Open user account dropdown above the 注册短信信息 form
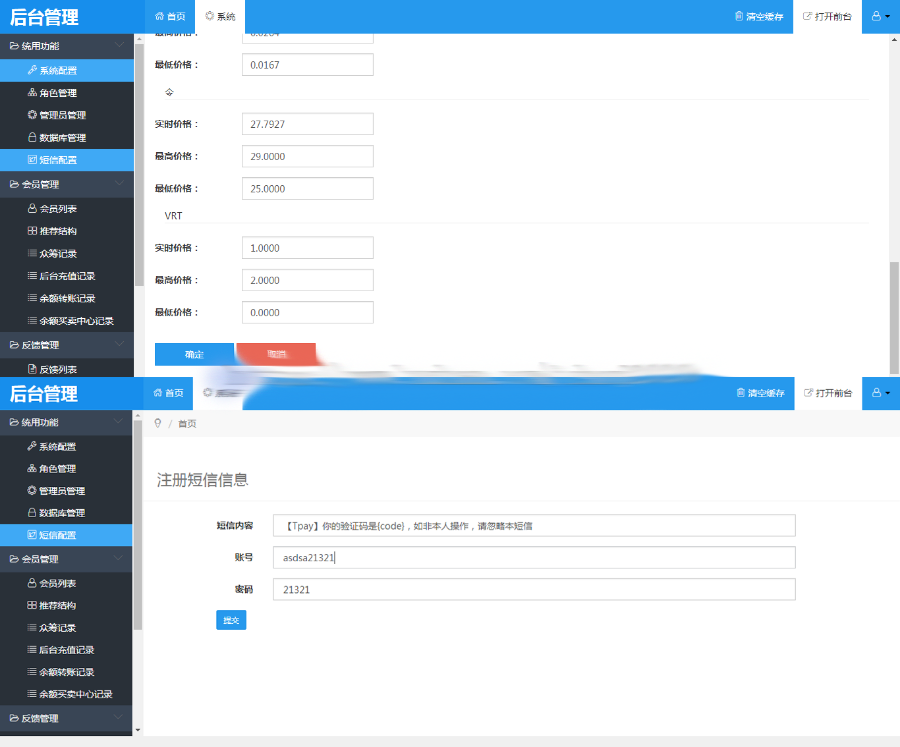 [881, 393]
